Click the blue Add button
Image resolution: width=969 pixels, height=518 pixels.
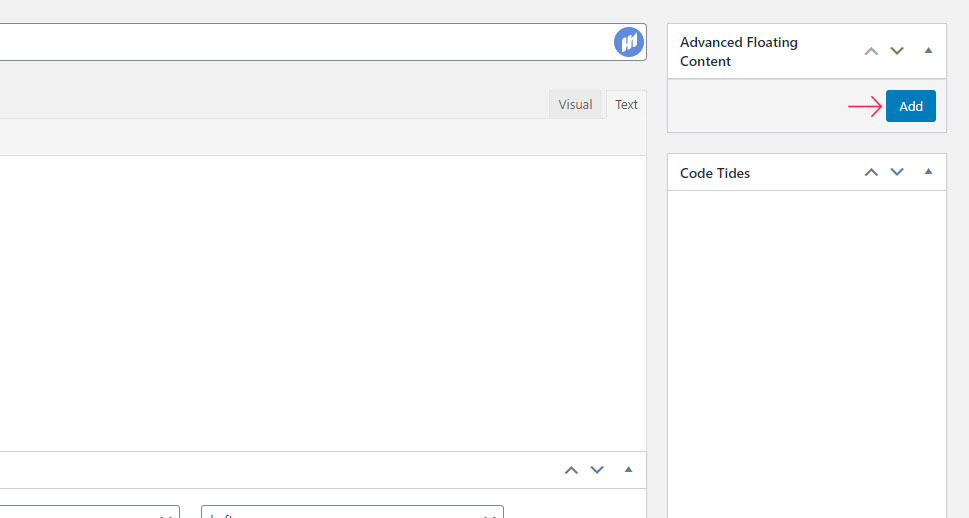[910, 106]
